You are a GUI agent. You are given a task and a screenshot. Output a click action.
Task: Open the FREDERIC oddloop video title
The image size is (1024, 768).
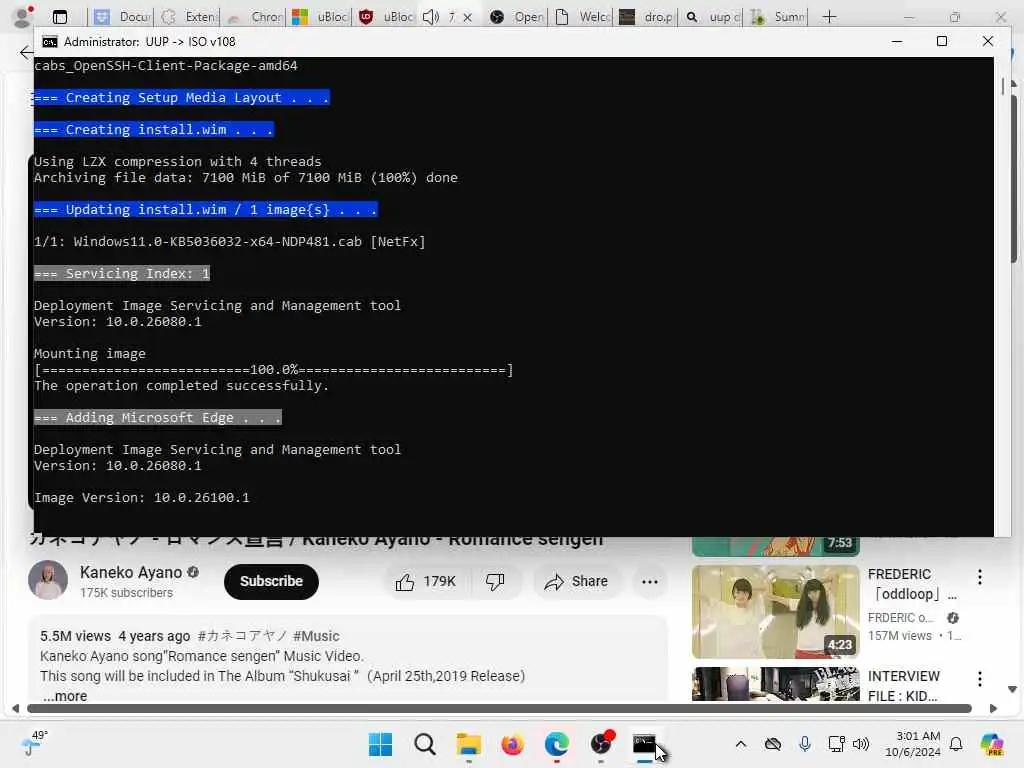coord(912,584)
